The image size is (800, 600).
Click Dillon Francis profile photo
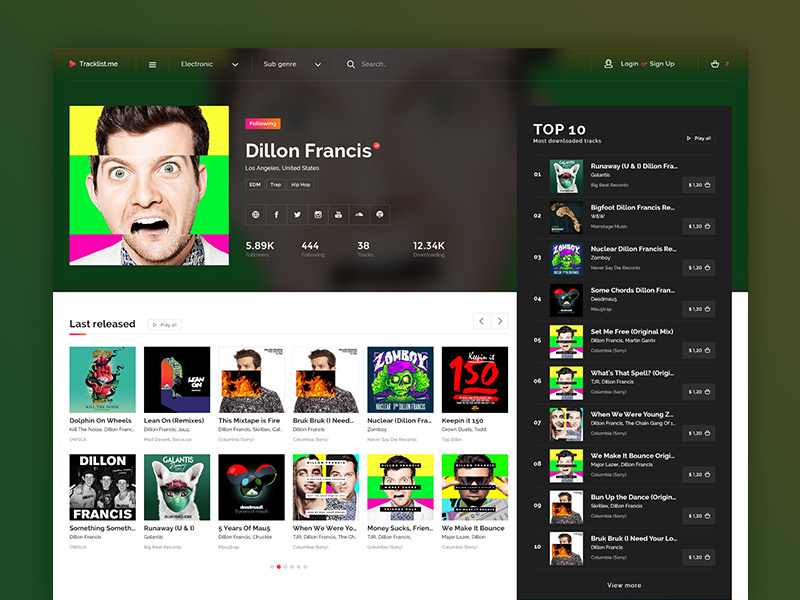[149, 185]
